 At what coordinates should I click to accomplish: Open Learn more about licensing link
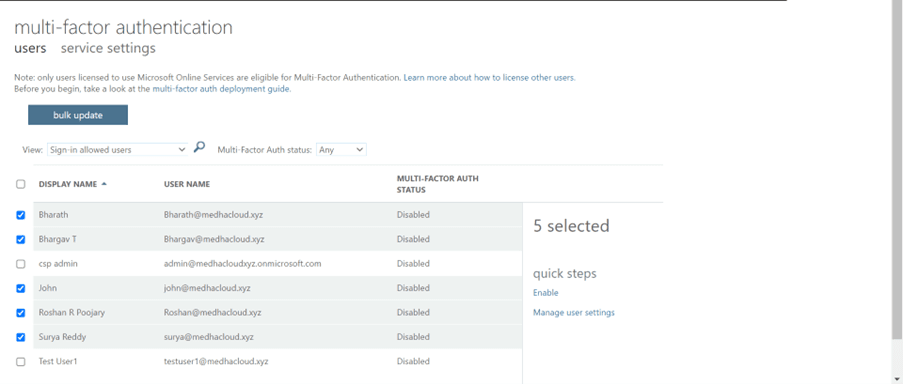(489, 77)
